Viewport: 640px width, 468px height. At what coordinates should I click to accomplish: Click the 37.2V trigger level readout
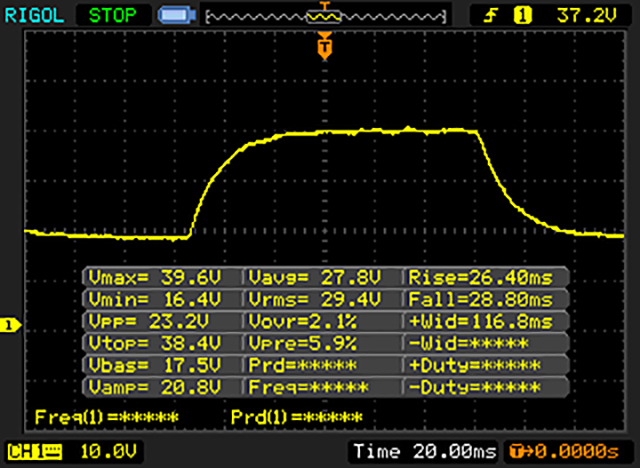[587, 16]
